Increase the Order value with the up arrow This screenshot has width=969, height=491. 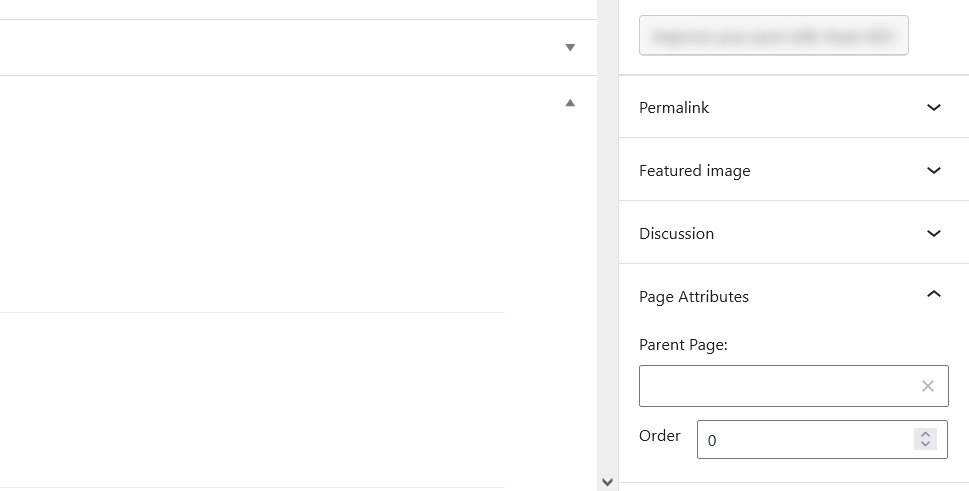[925, 434]
